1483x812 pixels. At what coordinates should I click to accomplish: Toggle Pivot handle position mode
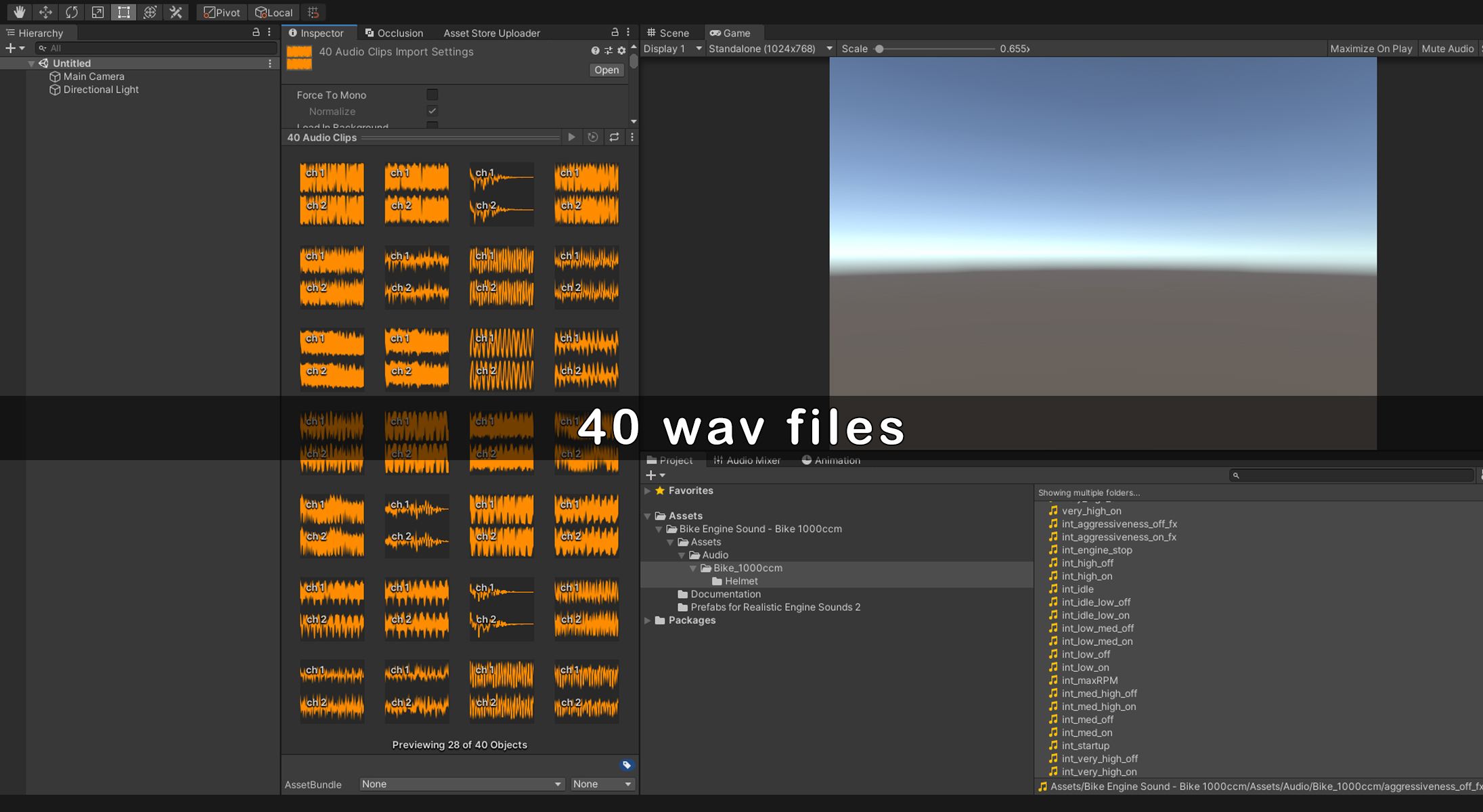tap(222, 12)
